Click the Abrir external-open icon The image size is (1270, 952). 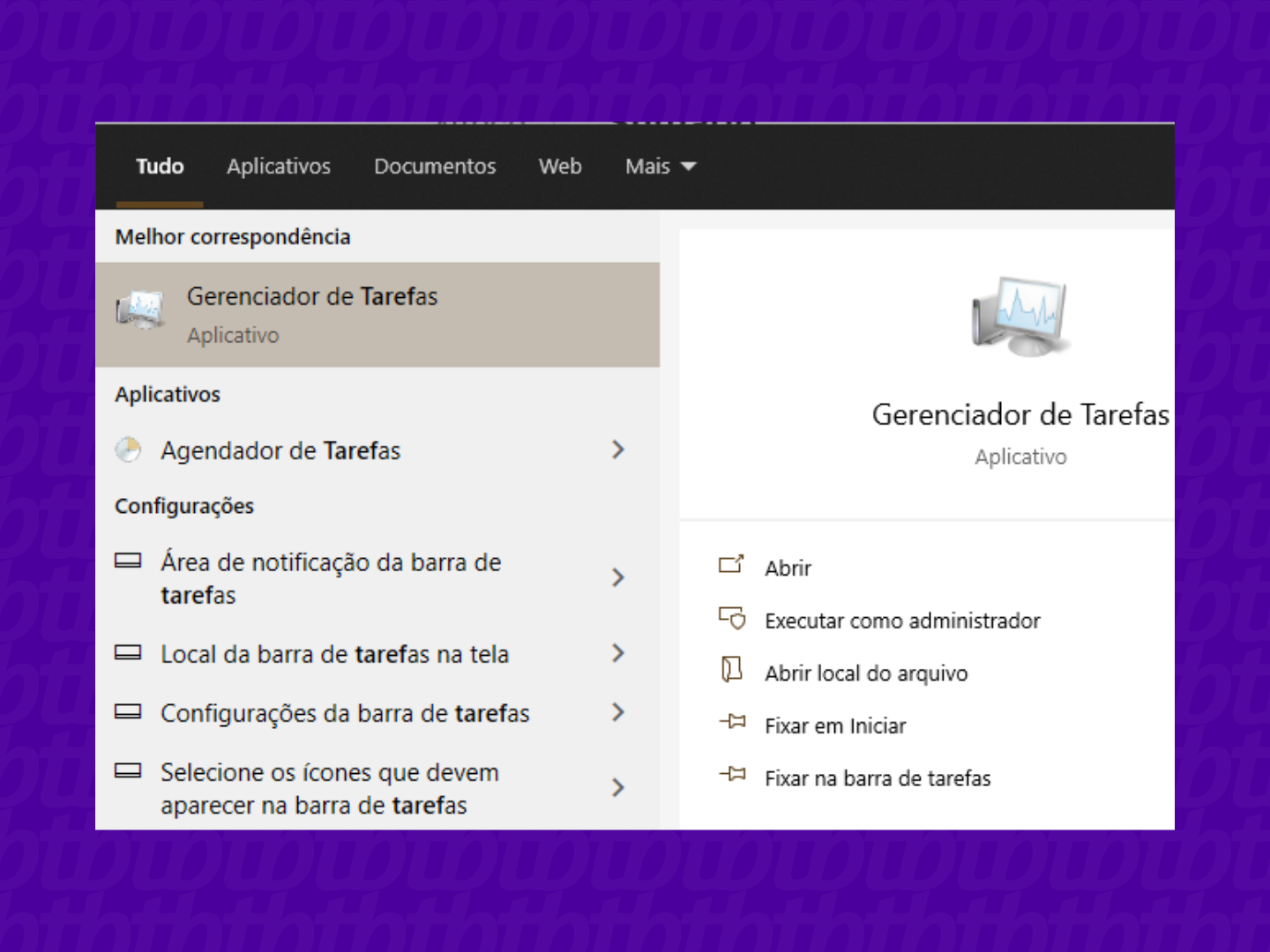coord(730,566)
